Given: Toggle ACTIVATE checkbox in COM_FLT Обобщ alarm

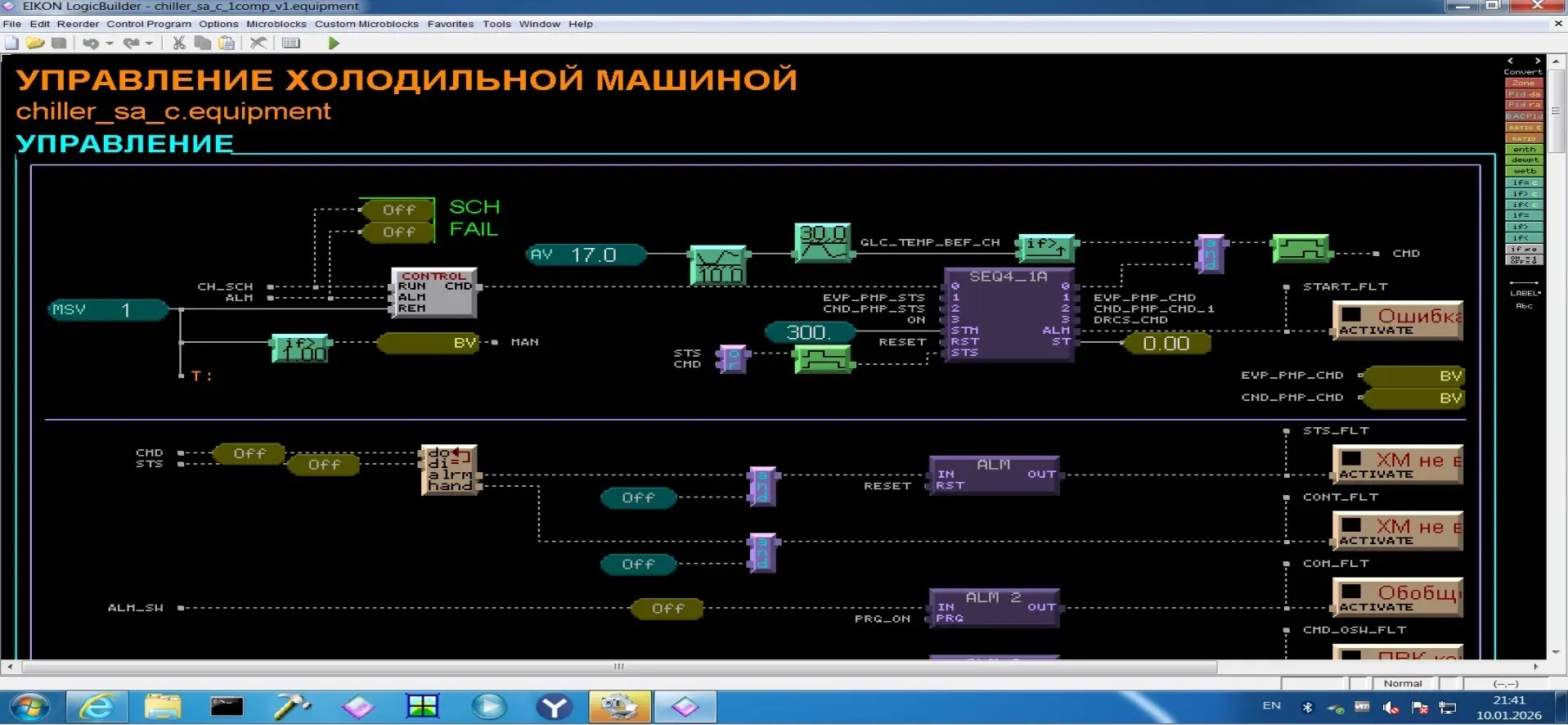Looking at the screenshot, I should point(1351,592).
